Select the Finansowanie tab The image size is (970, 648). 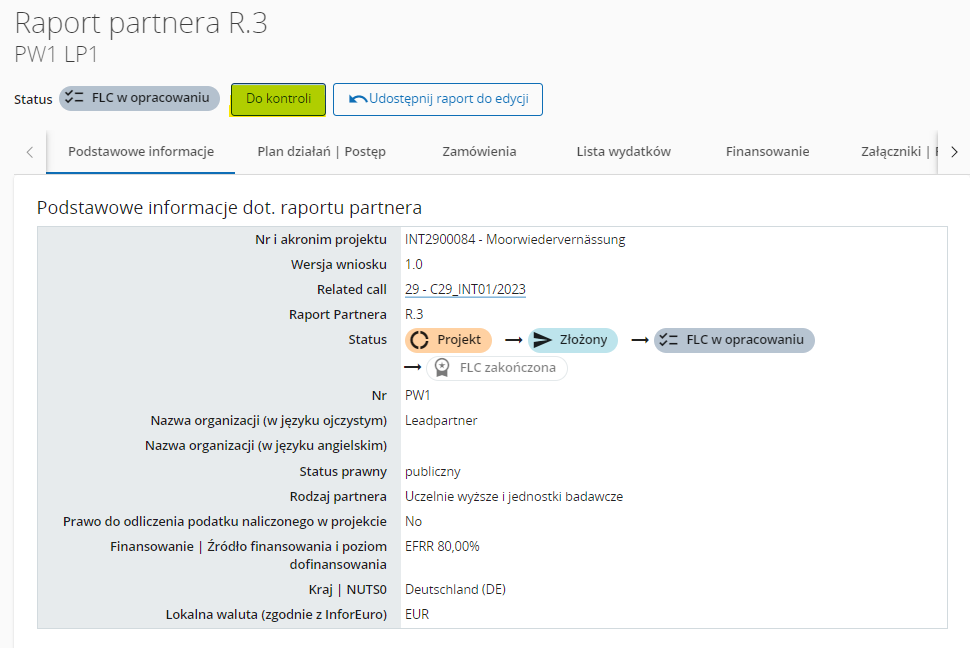(x=767, y=152)
